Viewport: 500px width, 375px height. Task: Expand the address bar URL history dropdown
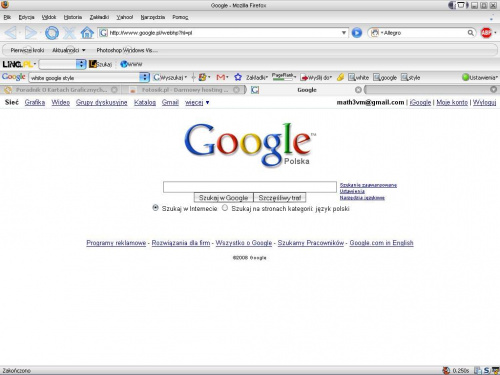pos(344,33)
